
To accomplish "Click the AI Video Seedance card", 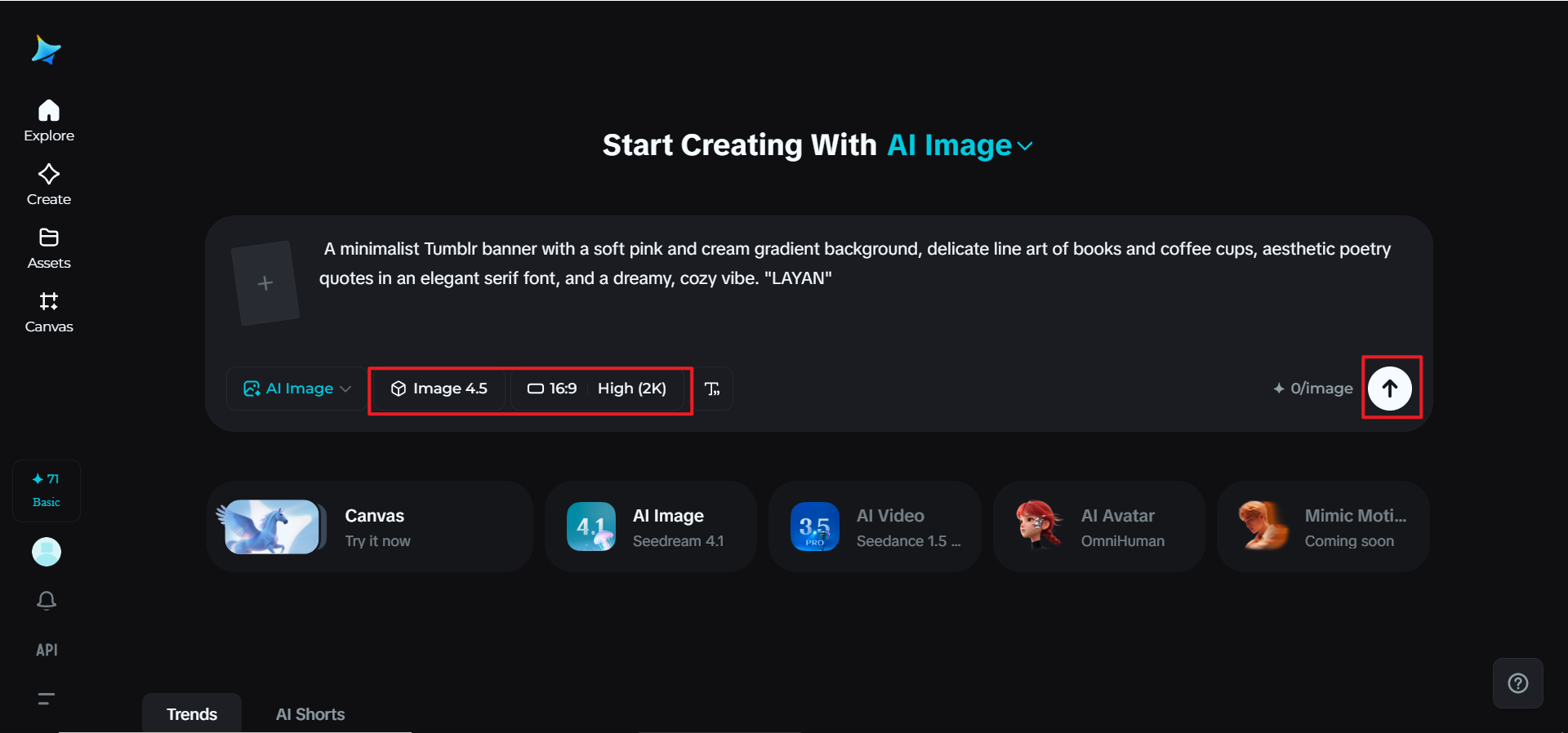I will coord(875,527).
